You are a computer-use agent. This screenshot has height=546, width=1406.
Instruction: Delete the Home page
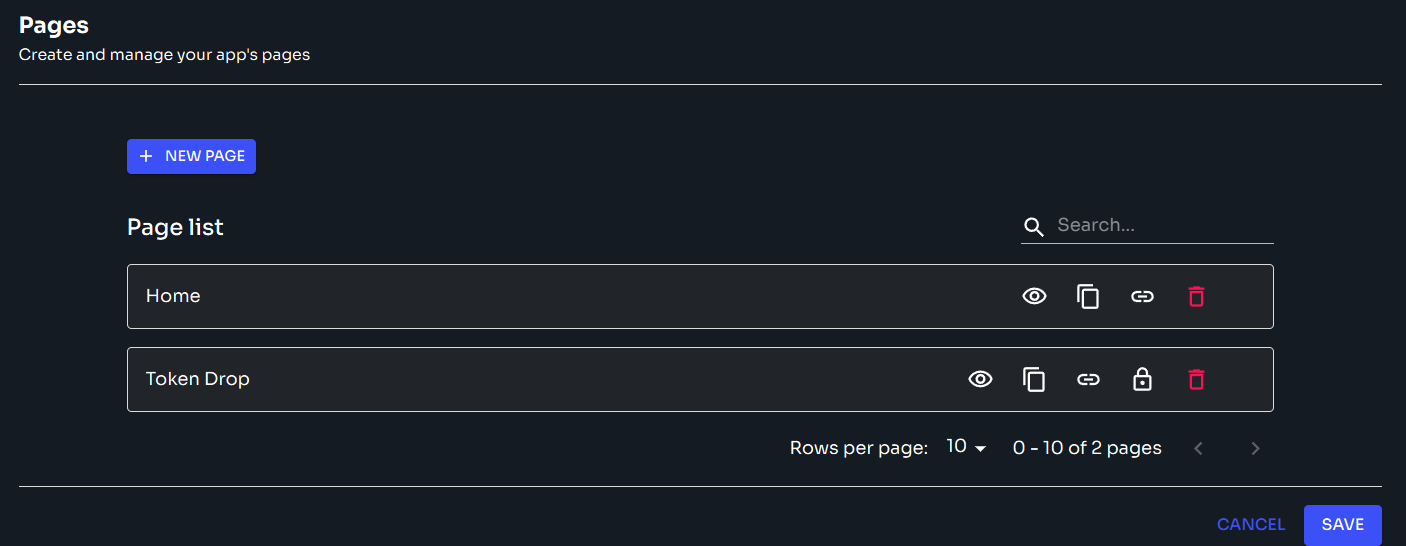1196,296
